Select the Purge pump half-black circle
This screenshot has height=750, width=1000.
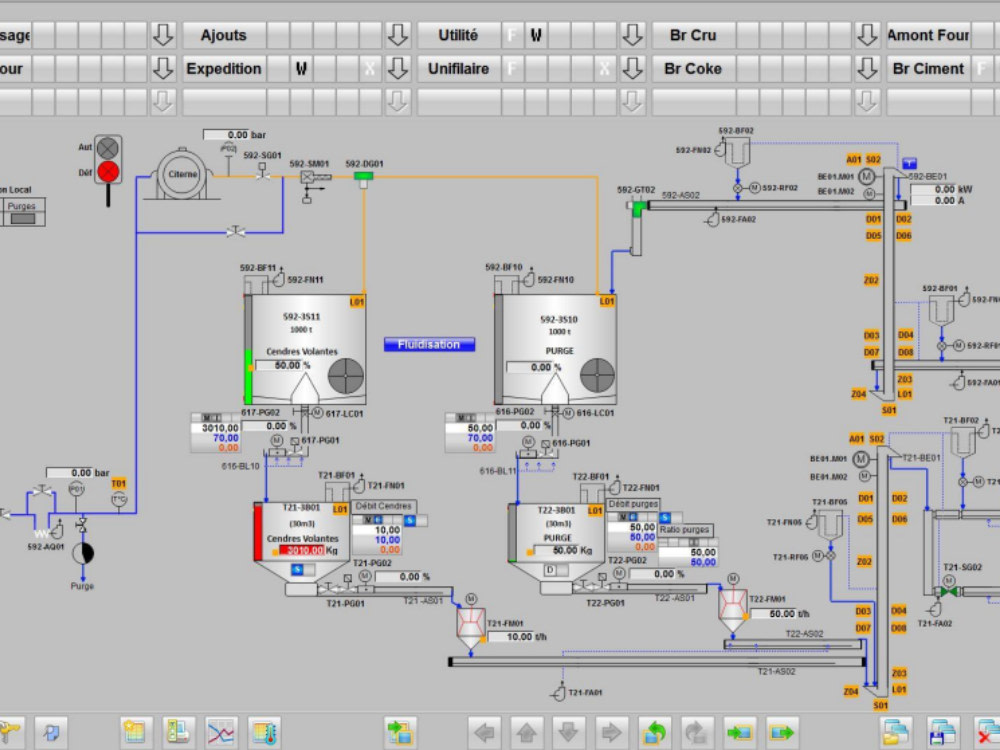(82, 553)
